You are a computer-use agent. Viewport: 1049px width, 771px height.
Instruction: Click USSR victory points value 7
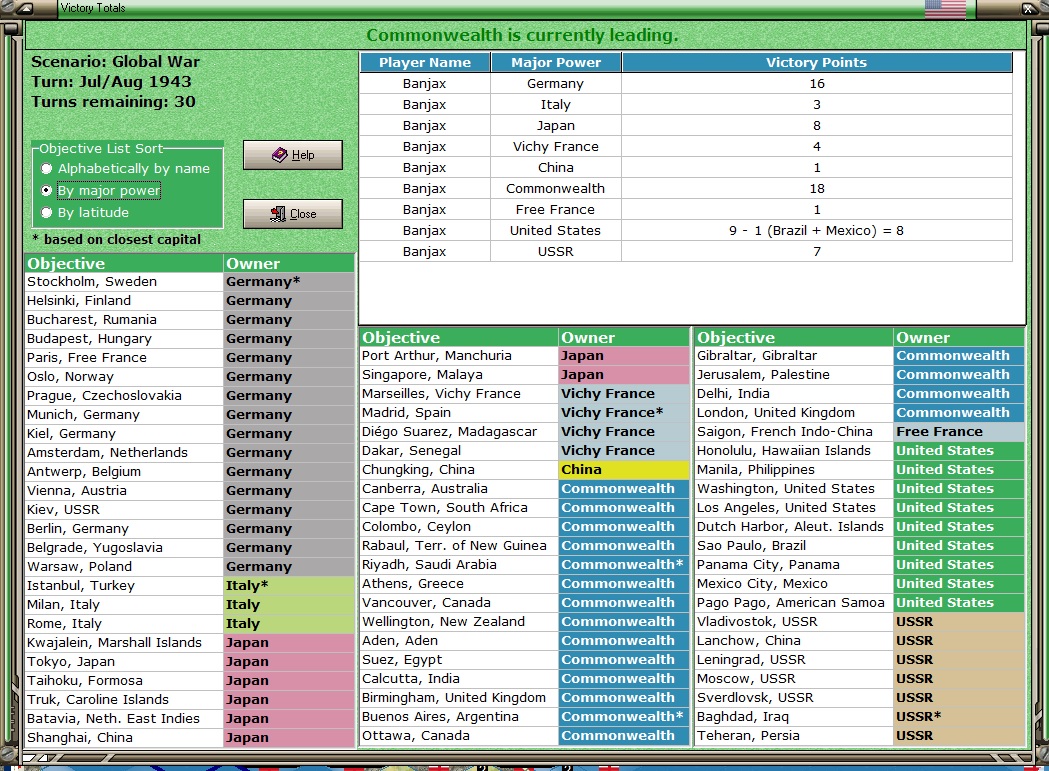click(817, 252)
